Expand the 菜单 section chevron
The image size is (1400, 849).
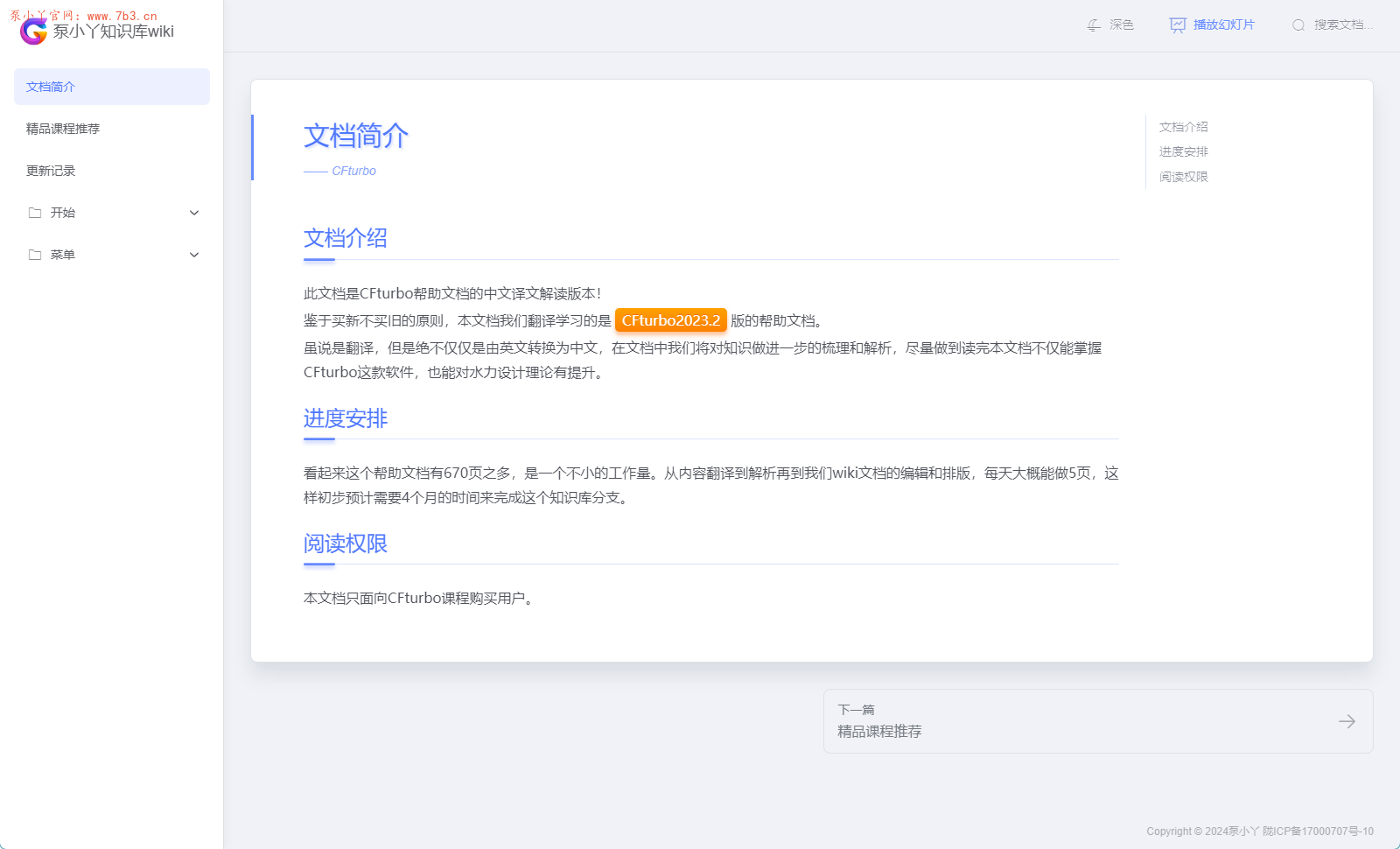[194, 255]
